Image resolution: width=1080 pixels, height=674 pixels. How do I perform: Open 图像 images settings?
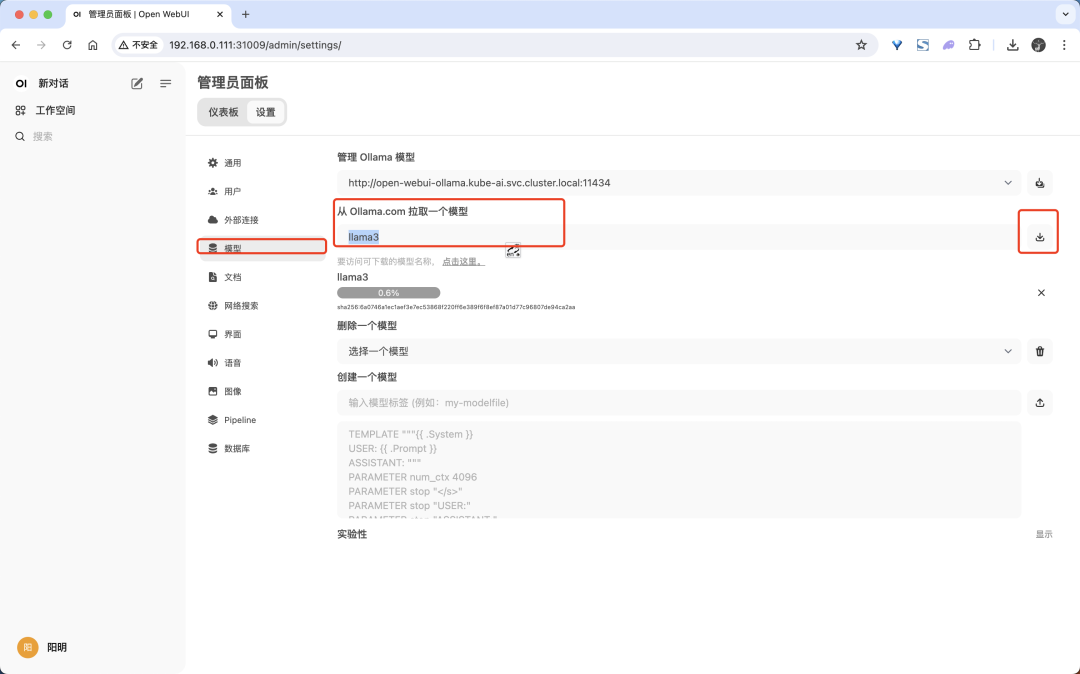[x=262, y=392]
